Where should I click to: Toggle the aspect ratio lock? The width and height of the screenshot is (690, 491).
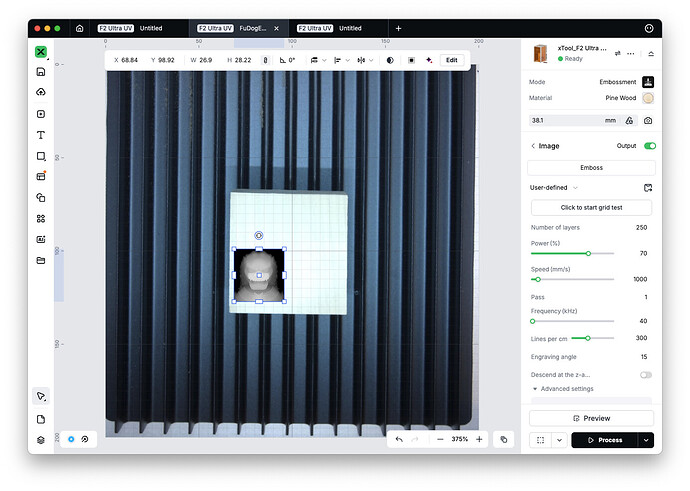tap(265, 60)
